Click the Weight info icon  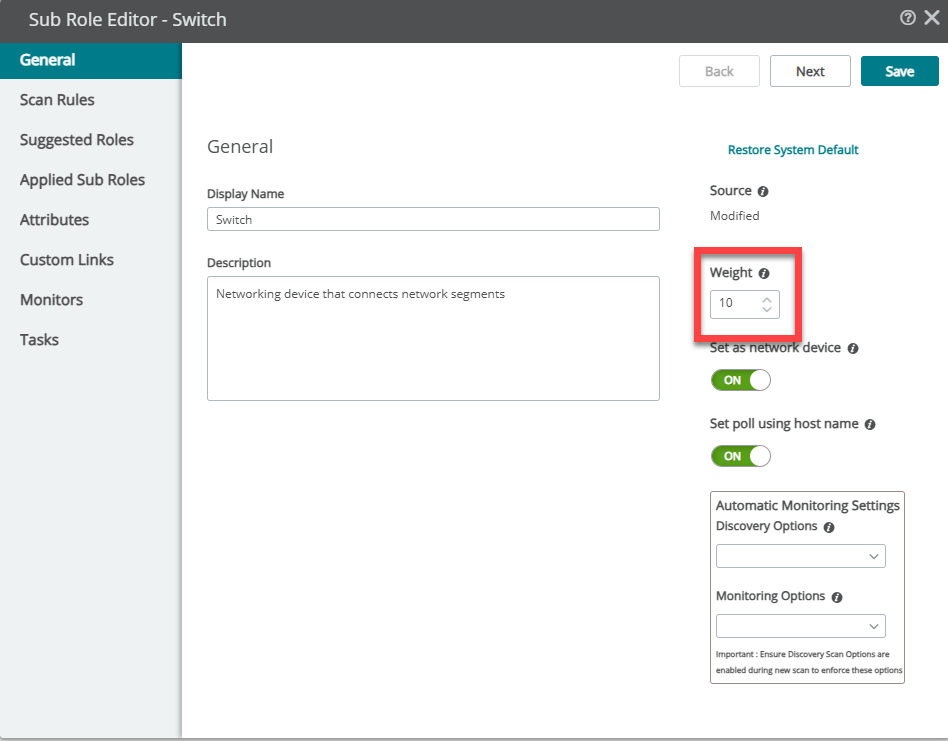[764, 274]
